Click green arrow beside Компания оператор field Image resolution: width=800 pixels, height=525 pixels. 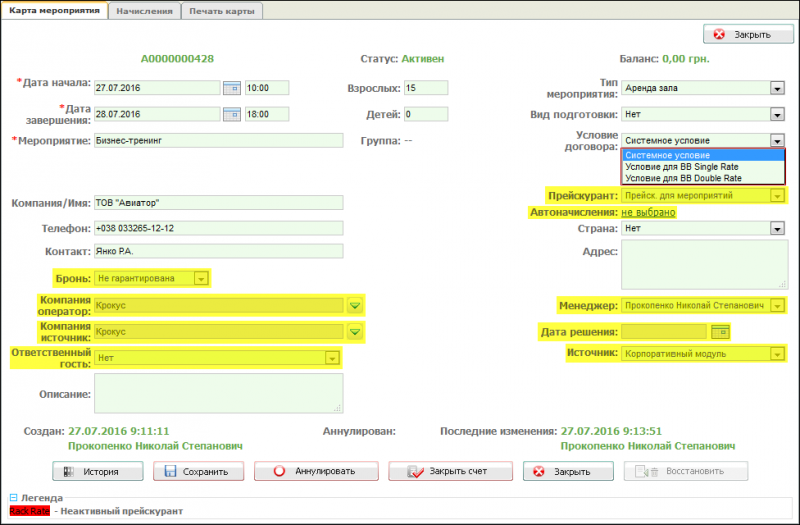pyautogui.click(x=355, y=305)
